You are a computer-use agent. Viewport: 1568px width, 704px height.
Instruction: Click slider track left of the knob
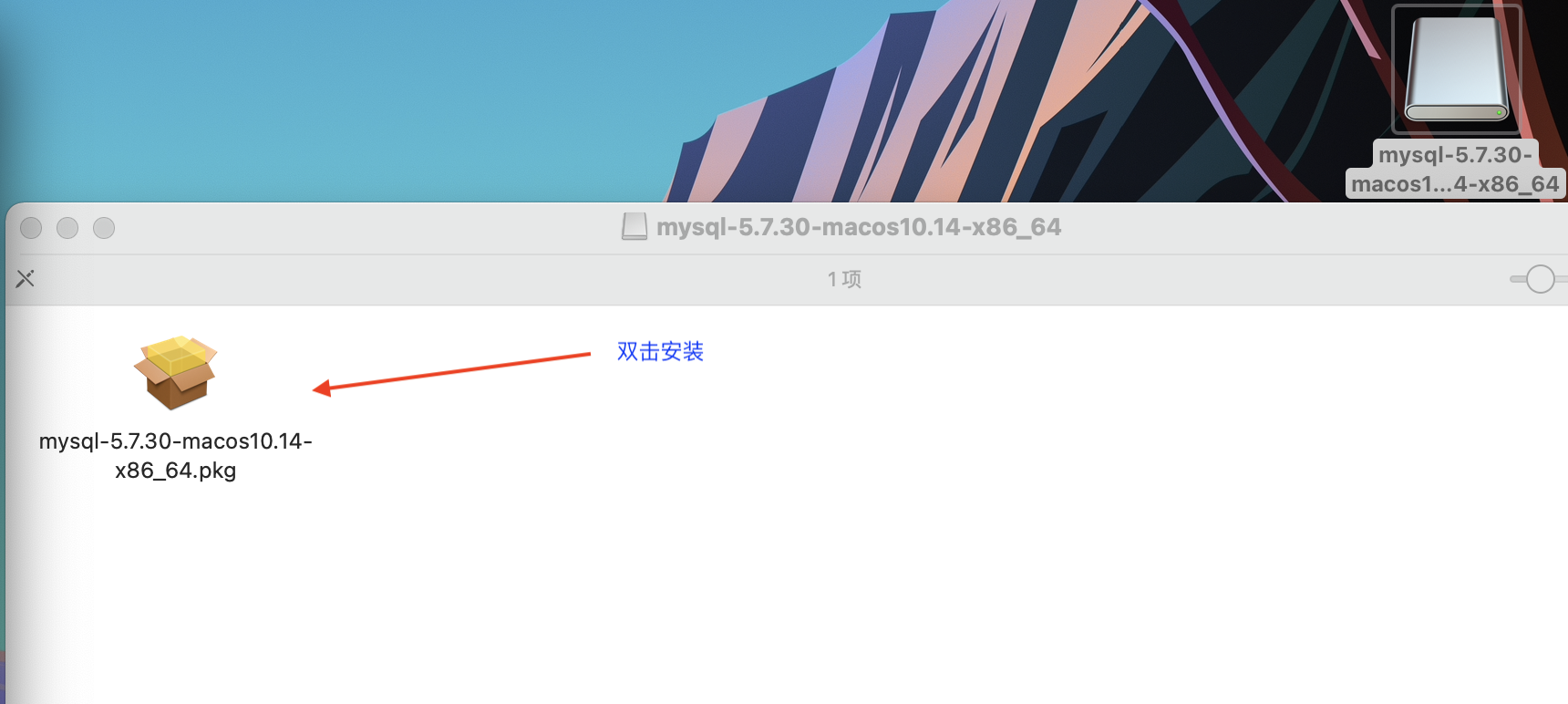1517,279
